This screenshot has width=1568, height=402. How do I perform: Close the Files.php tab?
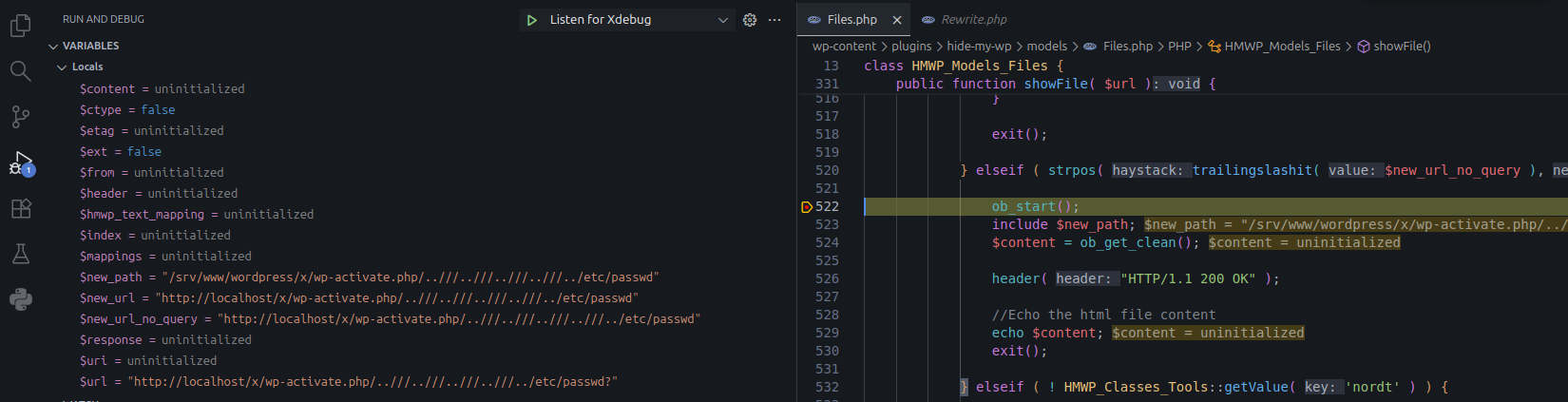coord(897,20)
